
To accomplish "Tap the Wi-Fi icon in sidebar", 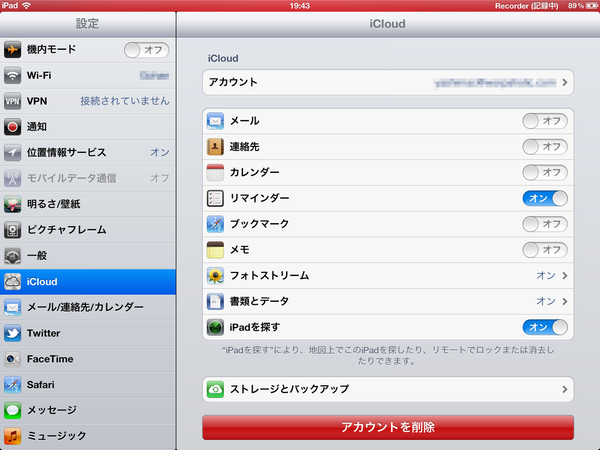I will [12, 75].
